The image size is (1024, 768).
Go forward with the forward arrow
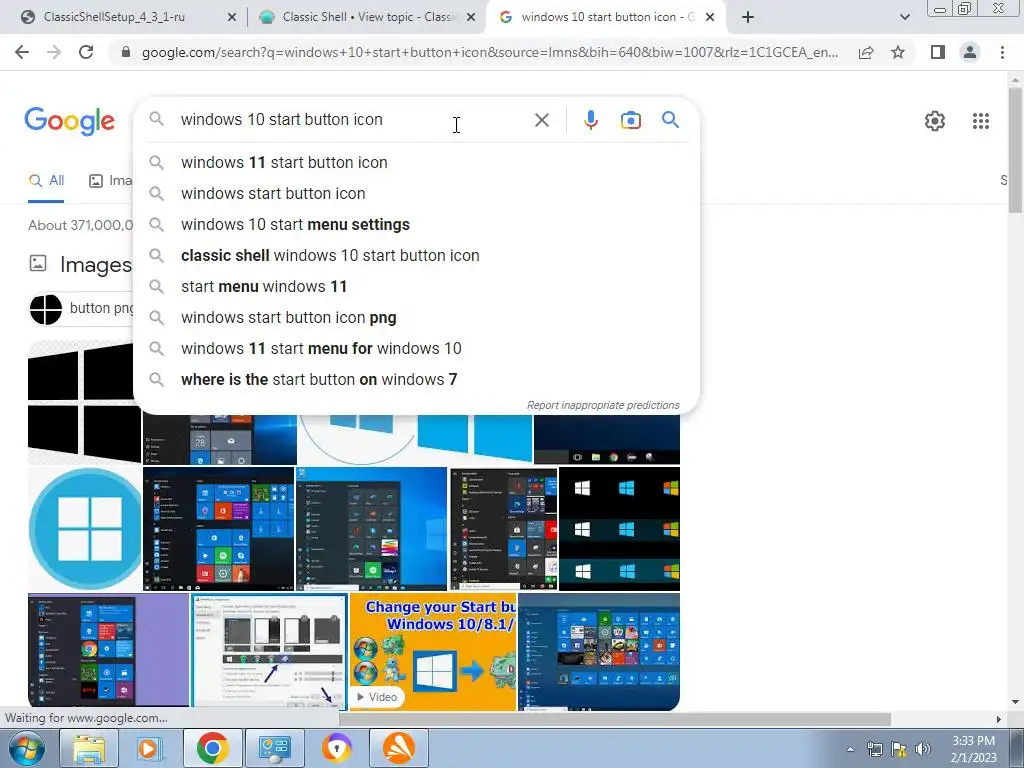(x=54, y=52)
